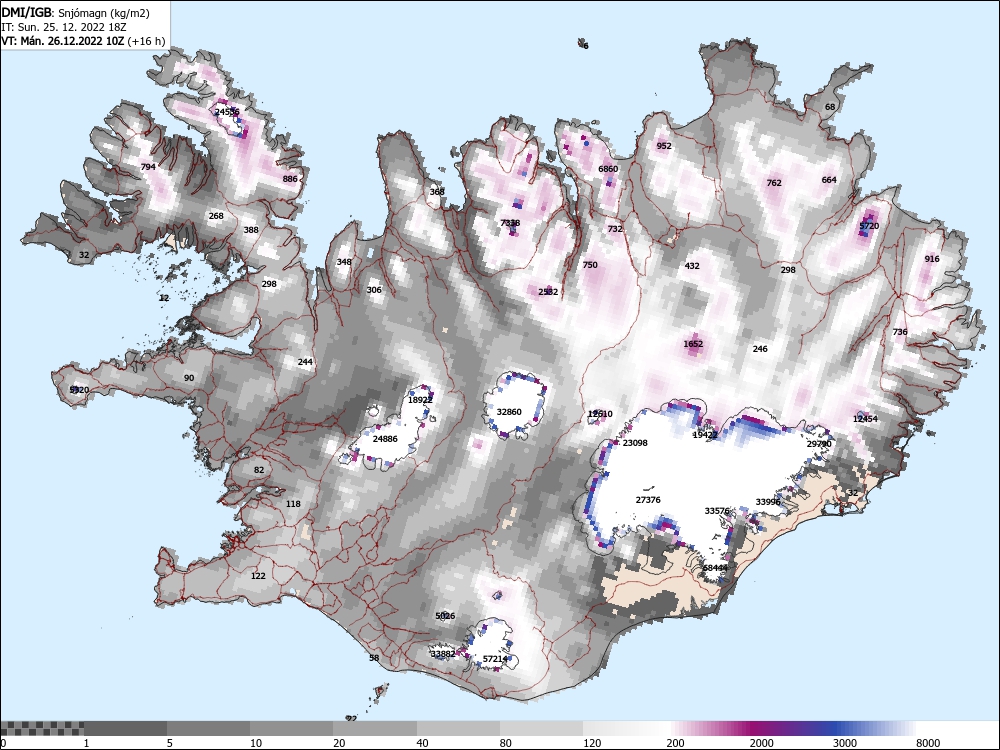This screenshot has height=750, width=1000.
Task: Click the 12454 value label
Action: [865, 419]
